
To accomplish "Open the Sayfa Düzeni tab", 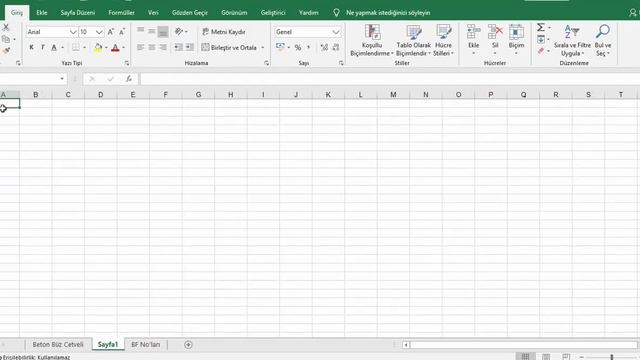I will pyautogui.click(x=78, y=13).
